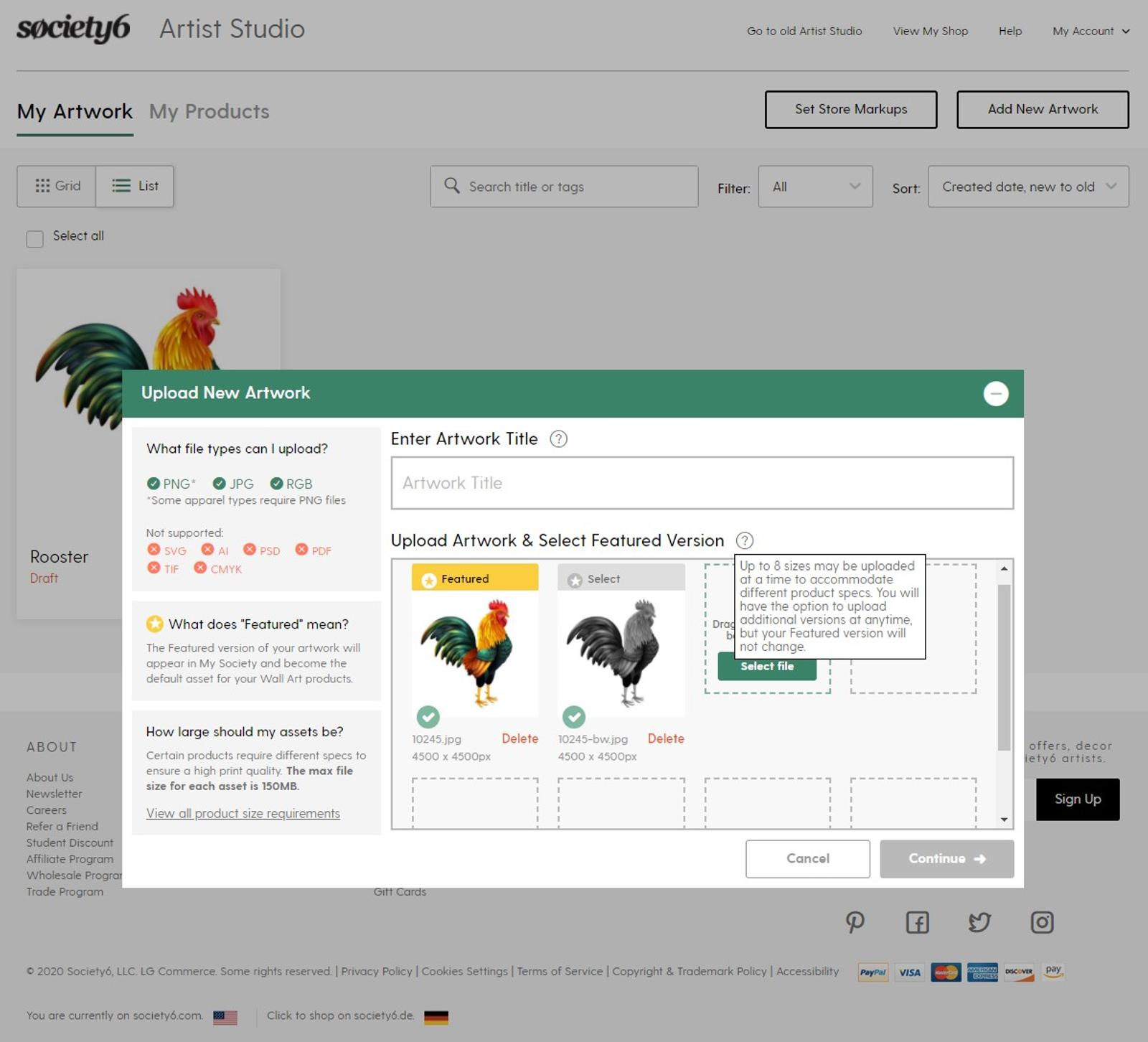Go to old Artist Studio
The height and width of the screenshot is (1042, 1148).
point(804,31)
